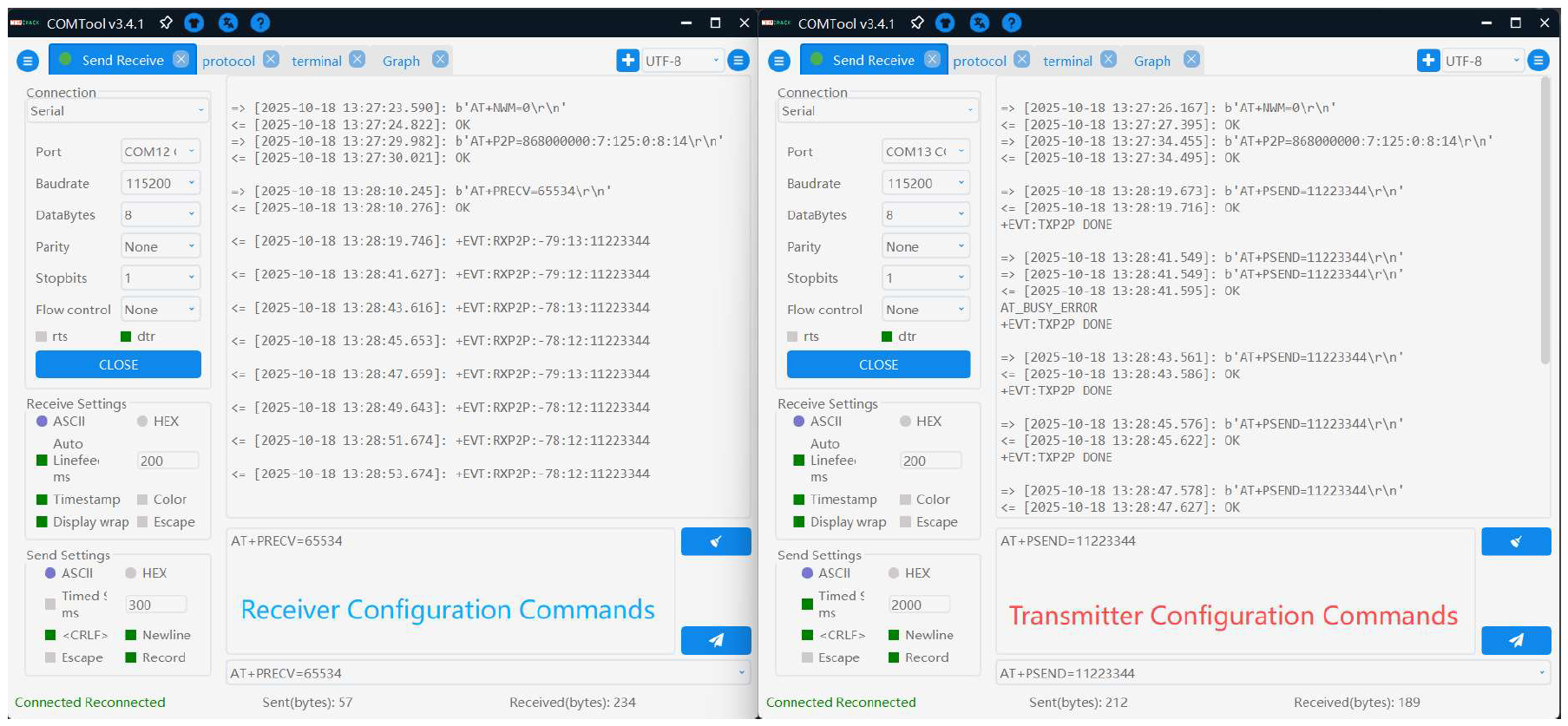Image resolution: width=1568 pixels, height=726 pixels.
Task: Pin the right COMTool window
Action: [917, 23]
